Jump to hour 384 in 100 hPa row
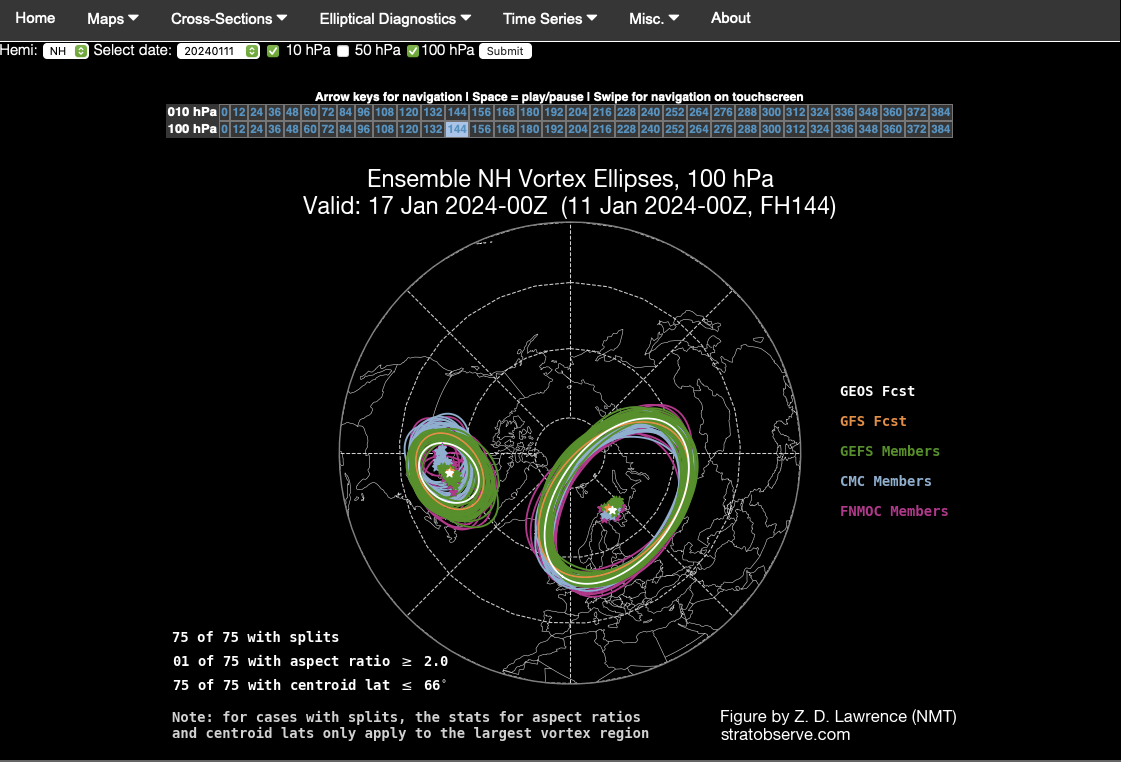 click(940, 129)
